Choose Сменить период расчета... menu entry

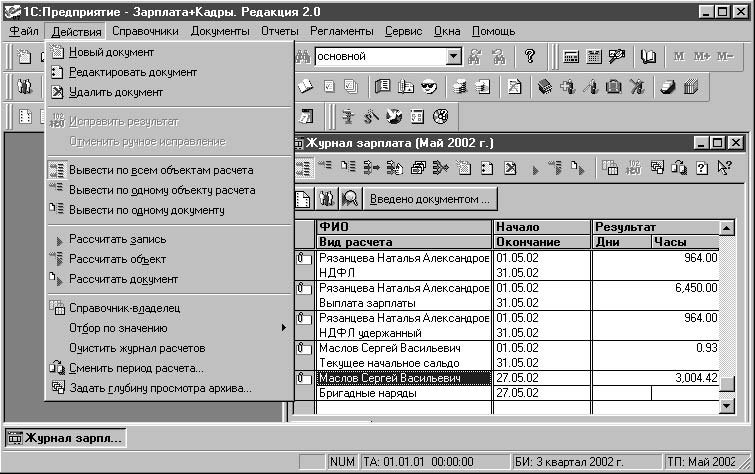coord(169,369)
